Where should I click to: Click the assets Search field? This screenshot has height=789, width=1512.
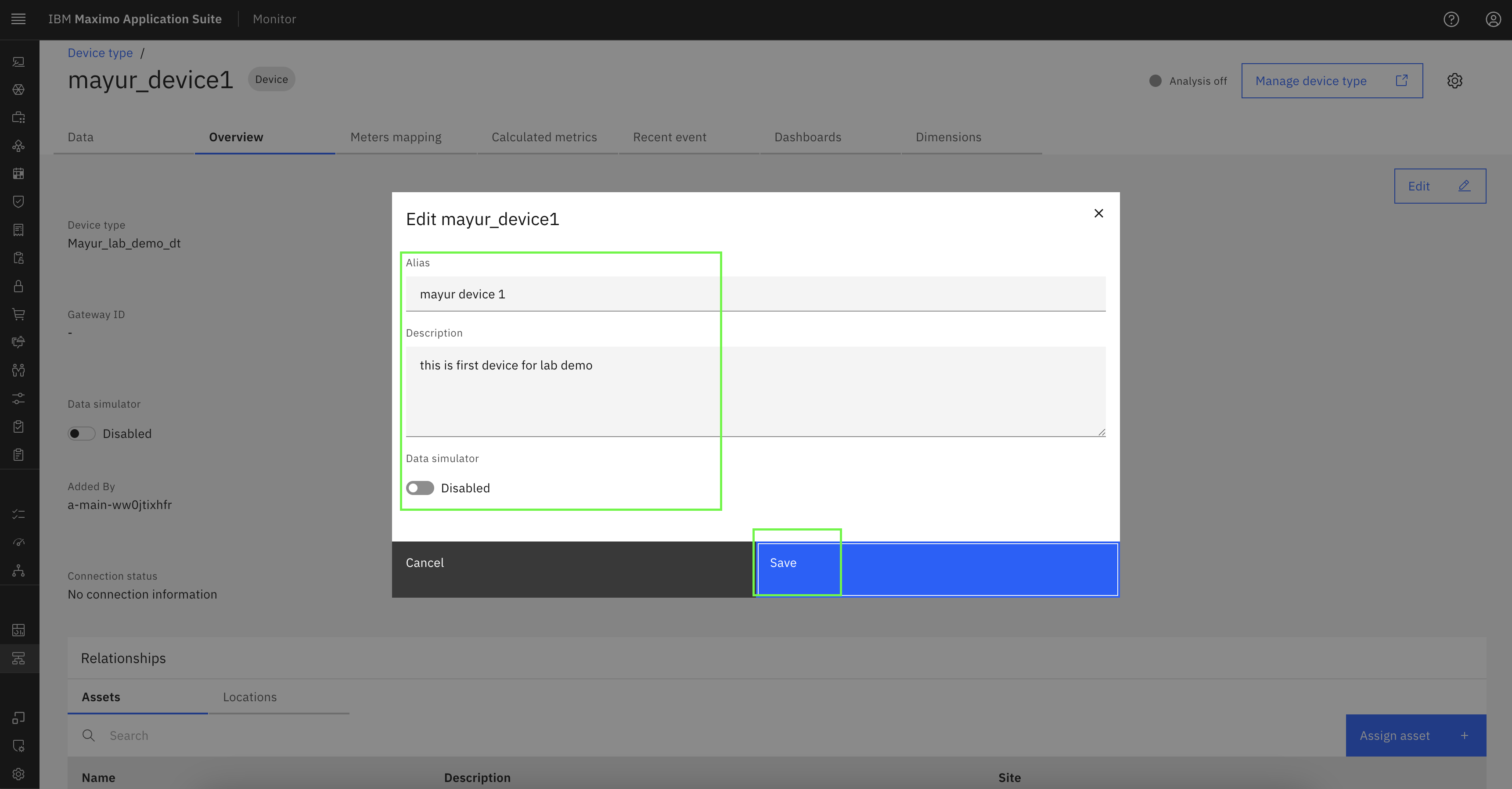(706, 735)
